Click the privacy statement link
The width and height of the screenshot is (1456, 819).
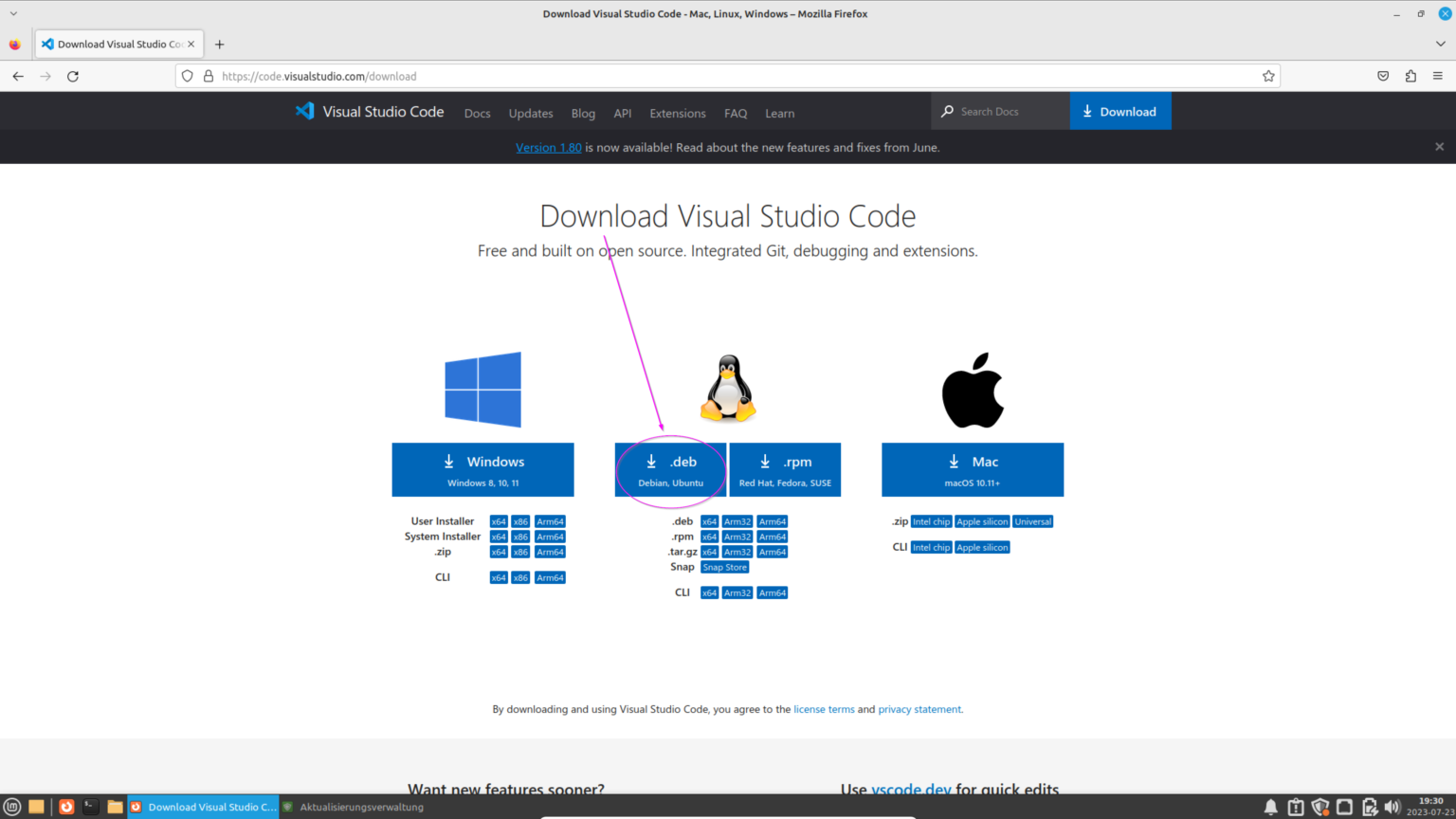point(919,709)
